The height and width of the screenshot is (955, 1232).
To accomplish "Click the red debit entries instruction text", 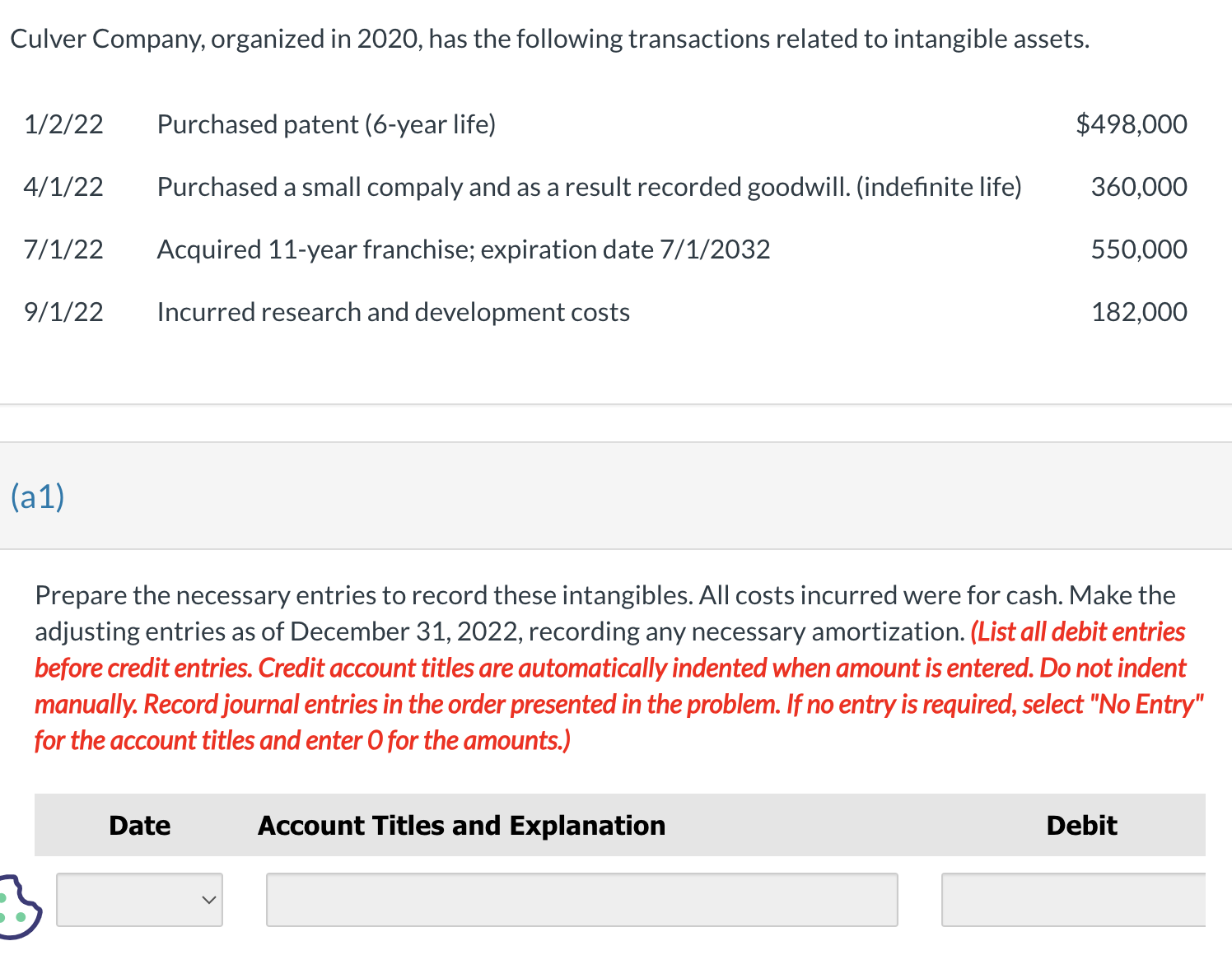I will 618,686.
